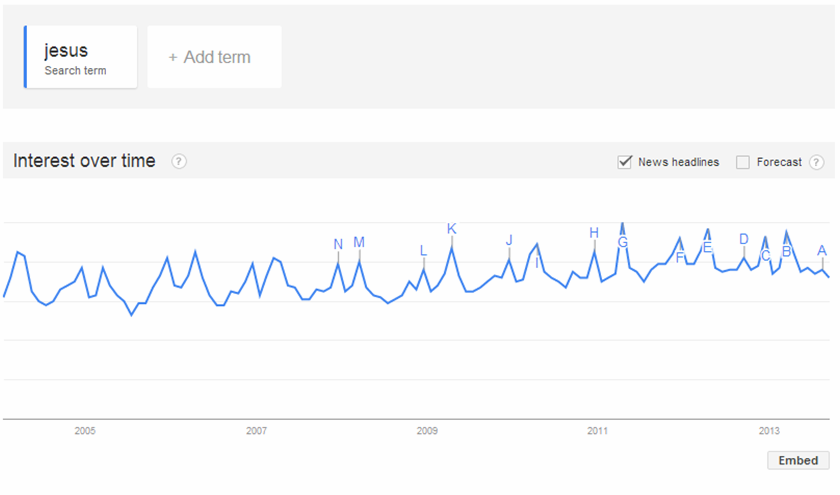Screen dimensions: 840x495
Task: Select news headline marker J
Action: (x=509, y=240)
